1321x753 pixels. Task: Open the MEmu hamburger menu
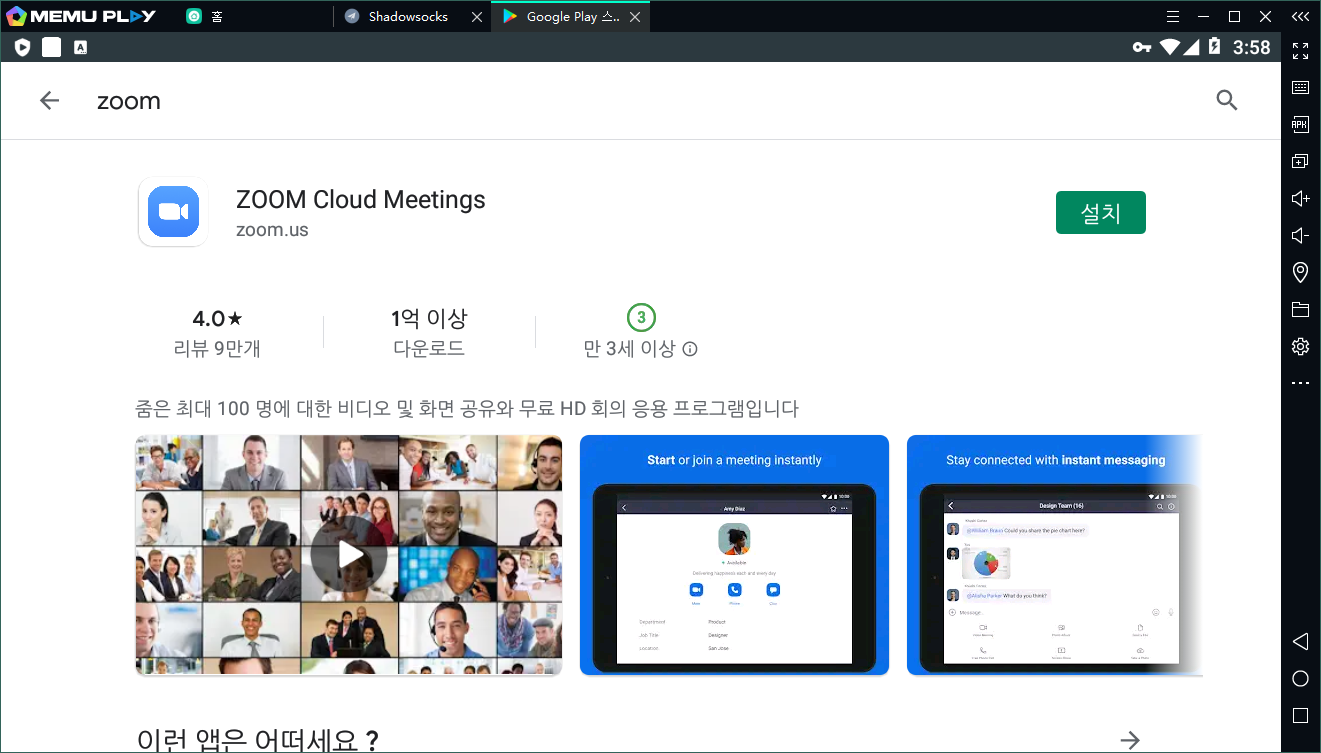(1173, 17)
